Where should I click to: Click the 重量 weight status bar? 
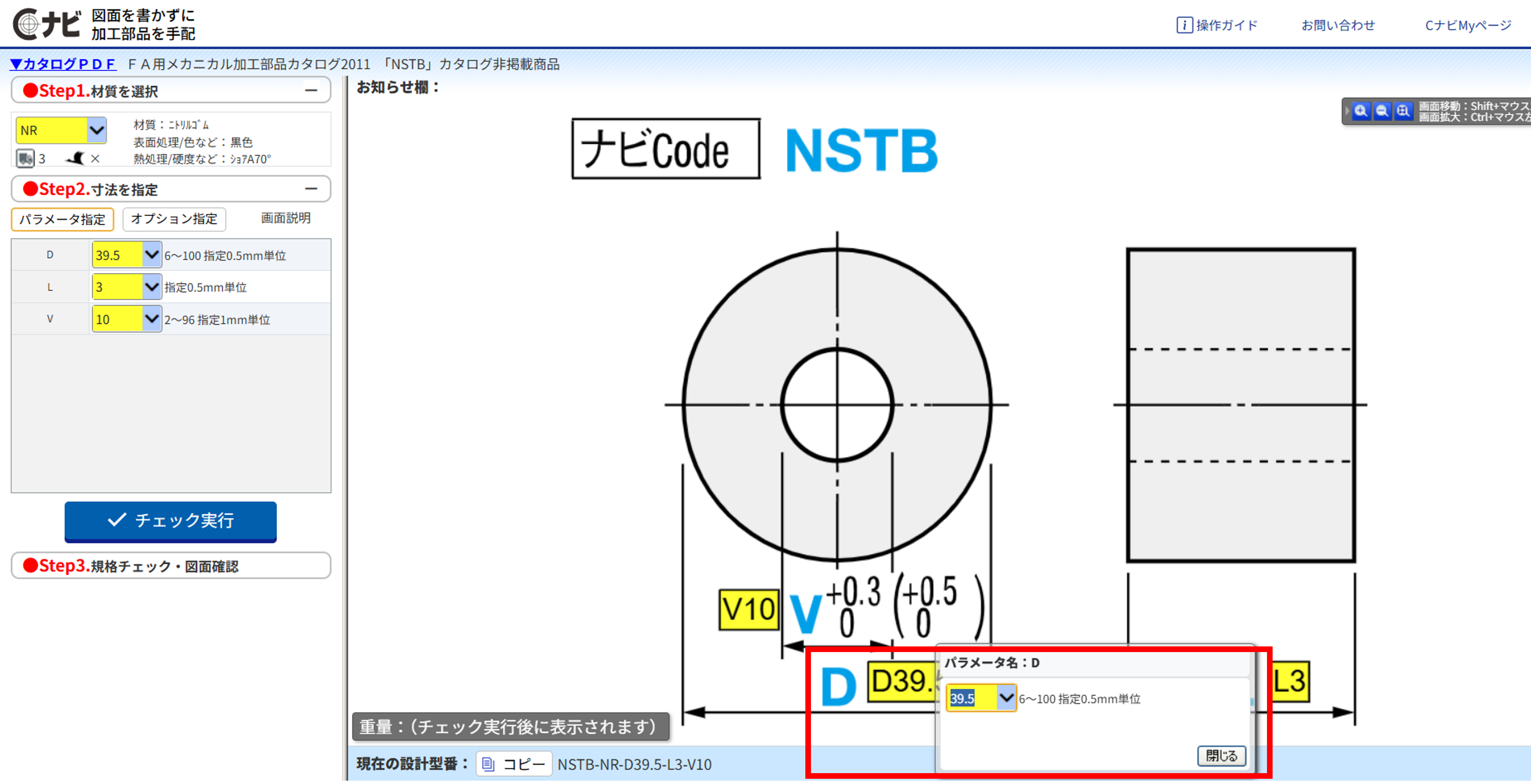click(x=510, y=726)
